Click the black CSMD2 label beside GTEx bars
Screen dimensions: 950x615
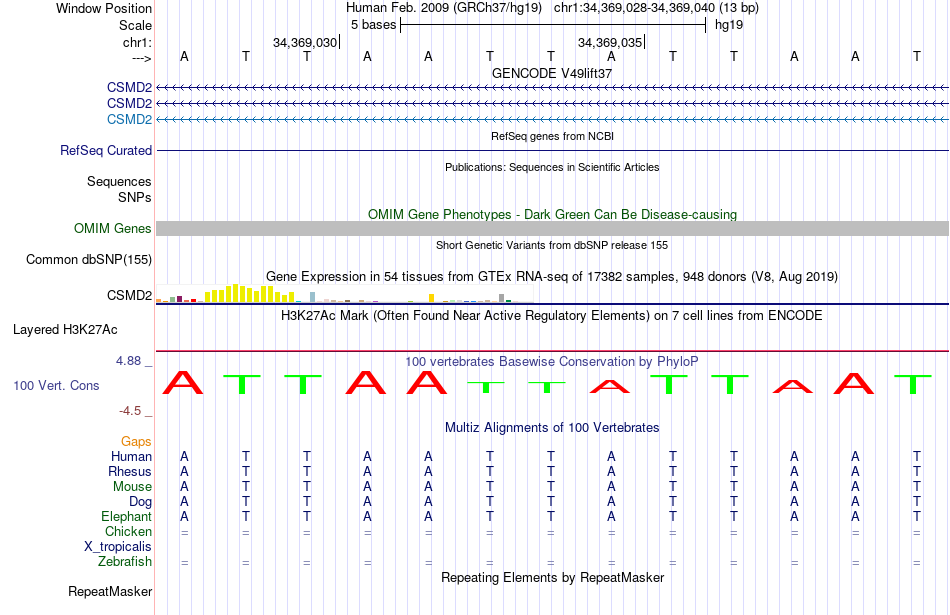tap(129, 295)
